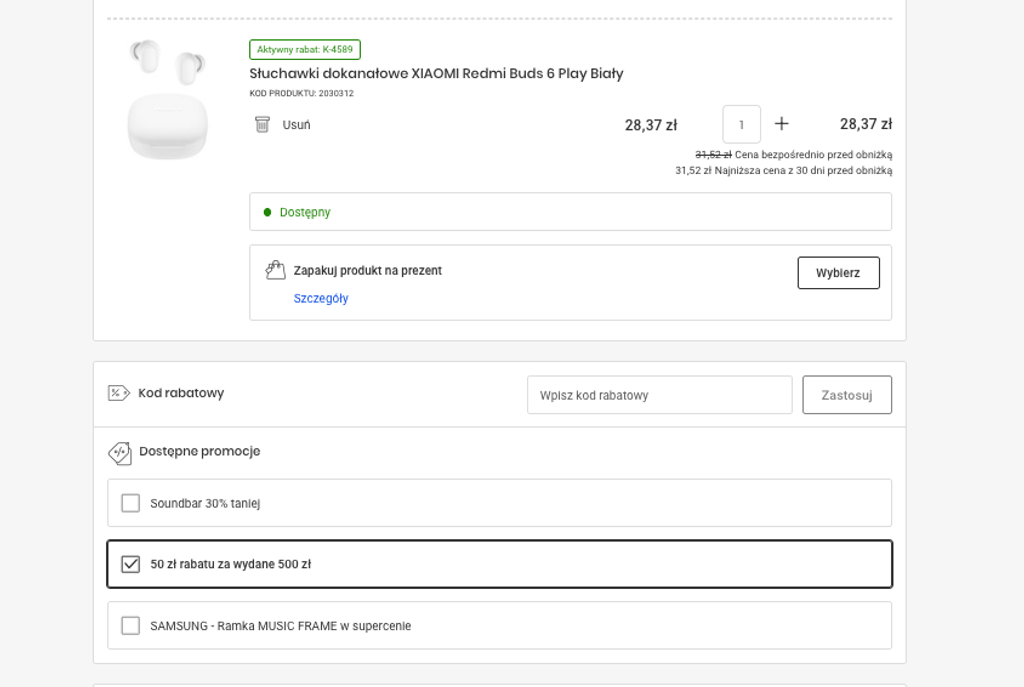Click the product quantity input box
Image resolution: width=1024 pixels, height=687 pixels.
pyautogui.click(x=741, y=125)
